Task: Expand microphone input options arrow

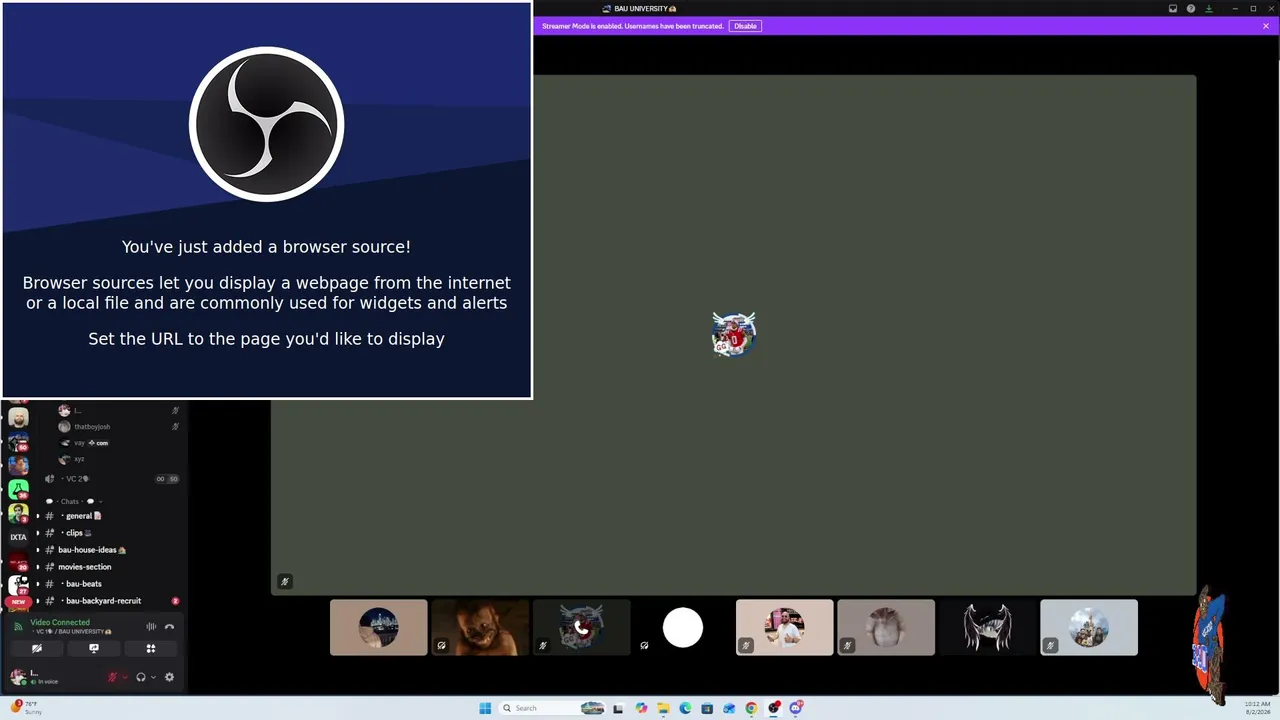Action: (125, 677)
